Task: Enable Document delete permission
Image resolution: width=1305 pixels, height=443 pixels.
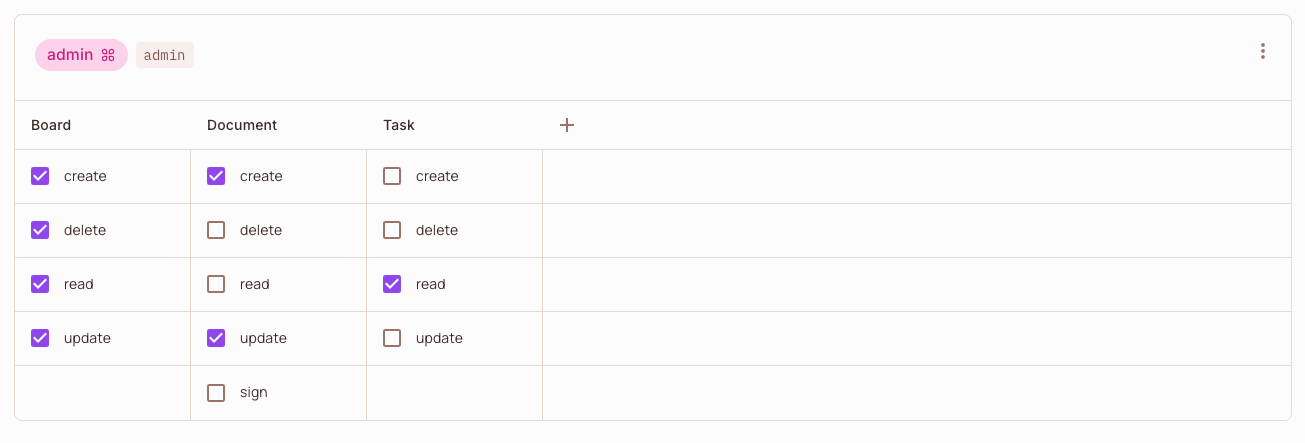Action: (216, 230)
